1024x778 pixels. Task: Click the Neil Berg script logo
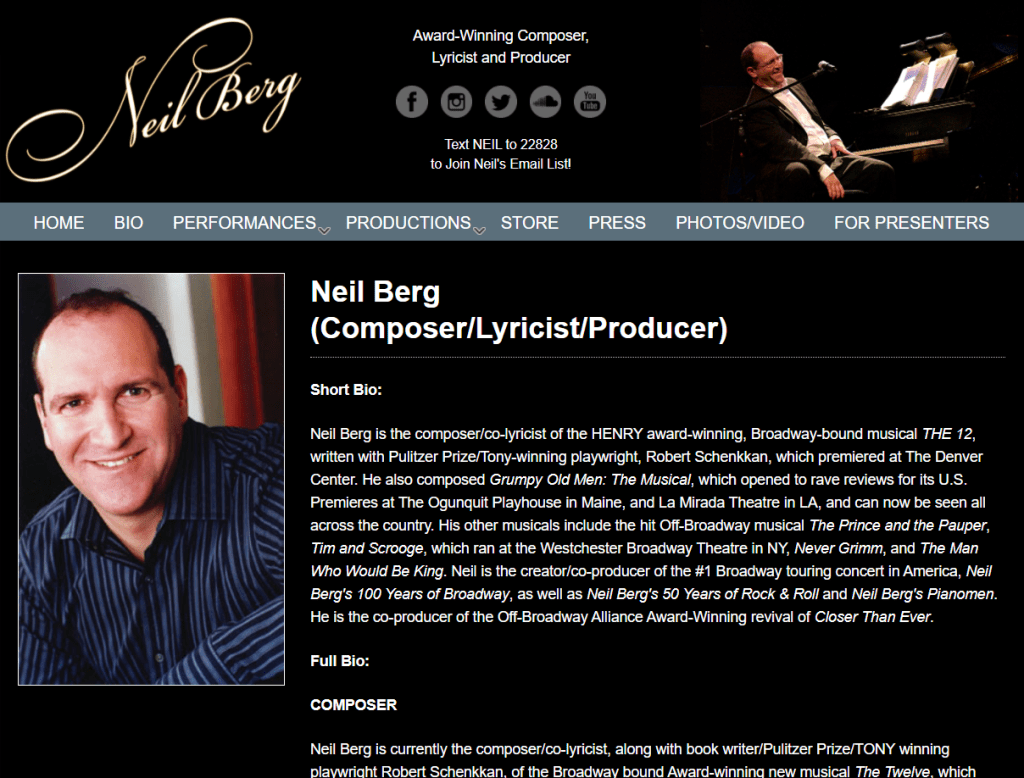(153, 99)
